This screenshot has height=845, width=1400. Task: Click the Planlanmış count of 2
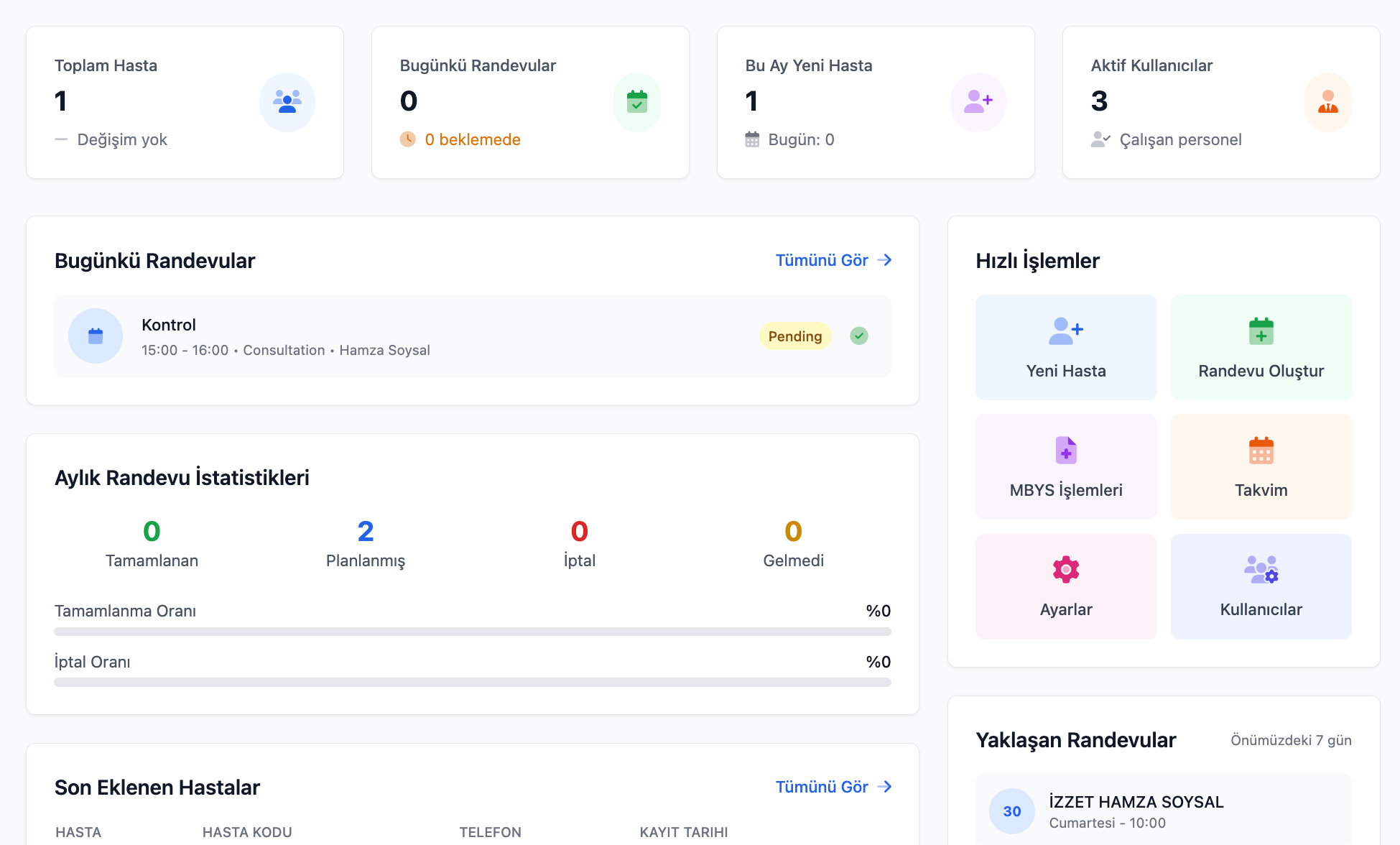[x=365, y=532]
